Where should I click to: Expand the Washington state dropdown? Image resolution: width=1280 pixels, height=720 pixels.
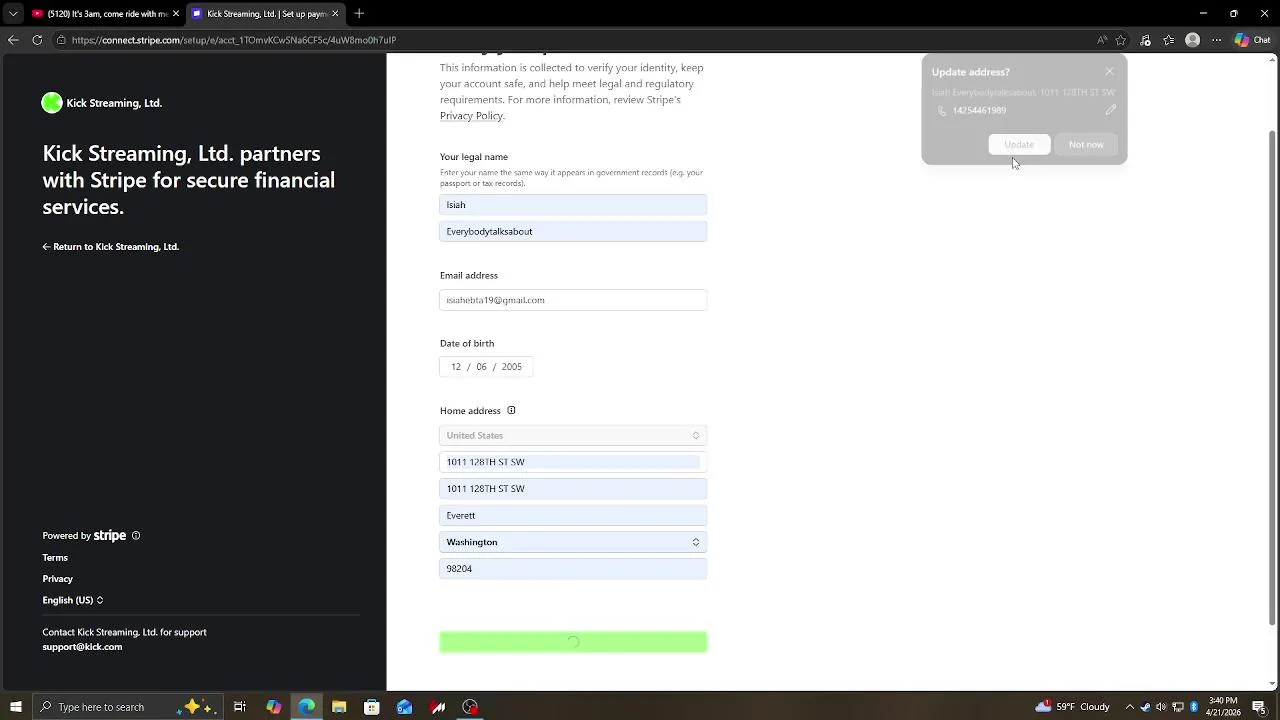click(573, 542)
